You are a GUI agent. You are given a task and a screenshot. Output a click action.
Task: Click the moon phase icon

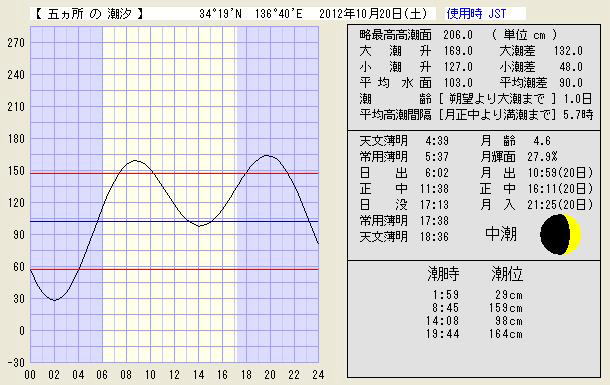tap(561, 234)
